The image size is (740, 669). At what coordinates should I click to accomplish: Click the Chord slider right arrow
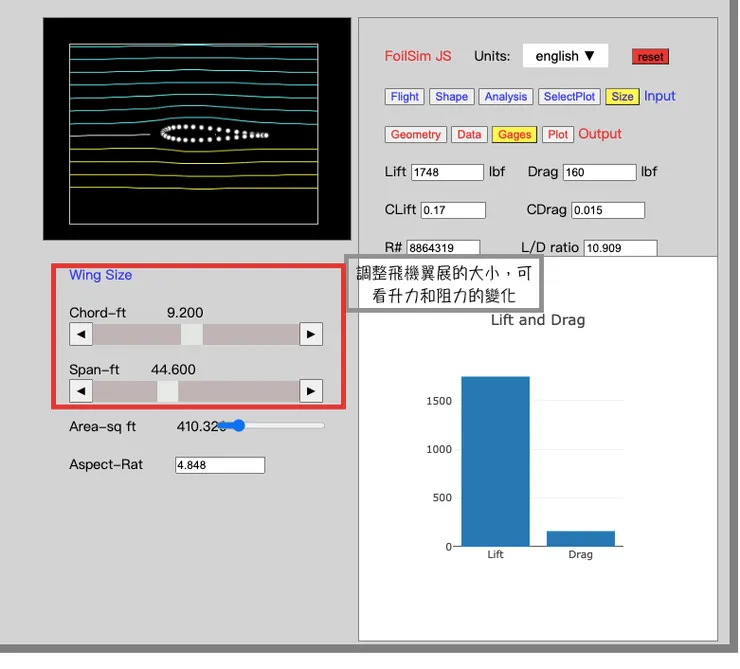coord(311,334)
